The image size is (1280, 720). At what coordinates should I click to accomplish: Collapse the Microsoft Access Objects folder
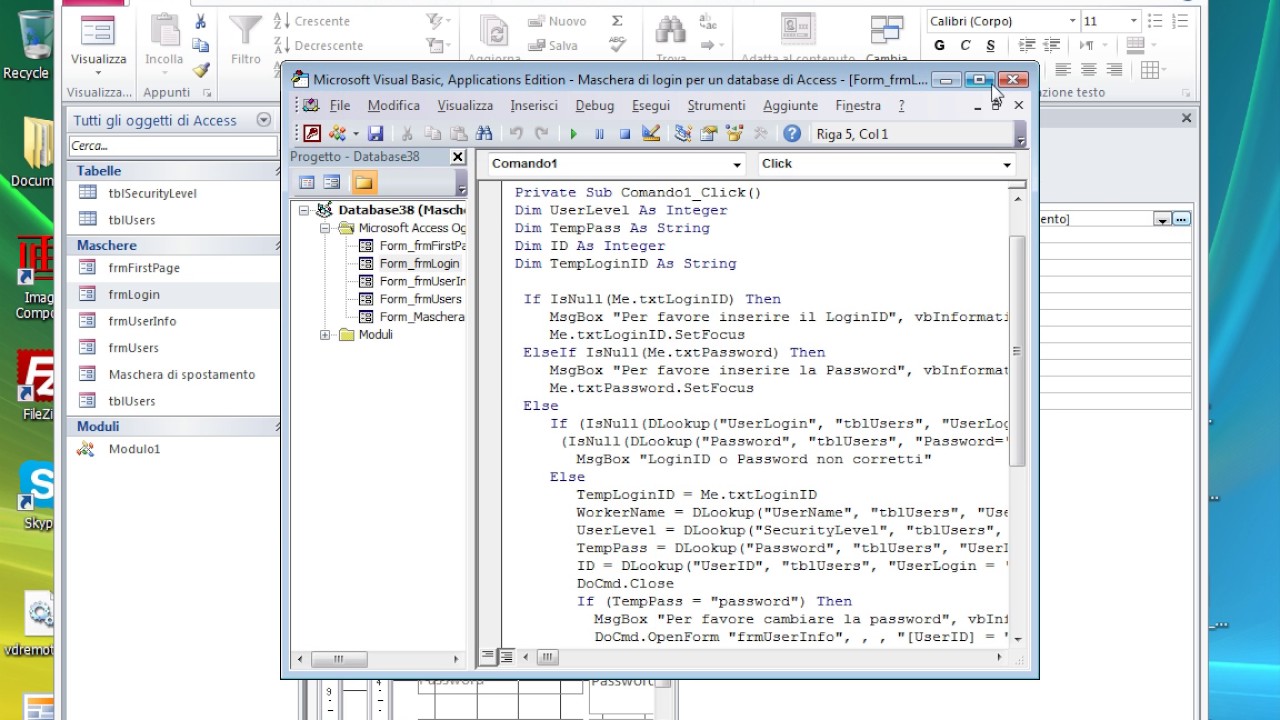click(325, 228)
